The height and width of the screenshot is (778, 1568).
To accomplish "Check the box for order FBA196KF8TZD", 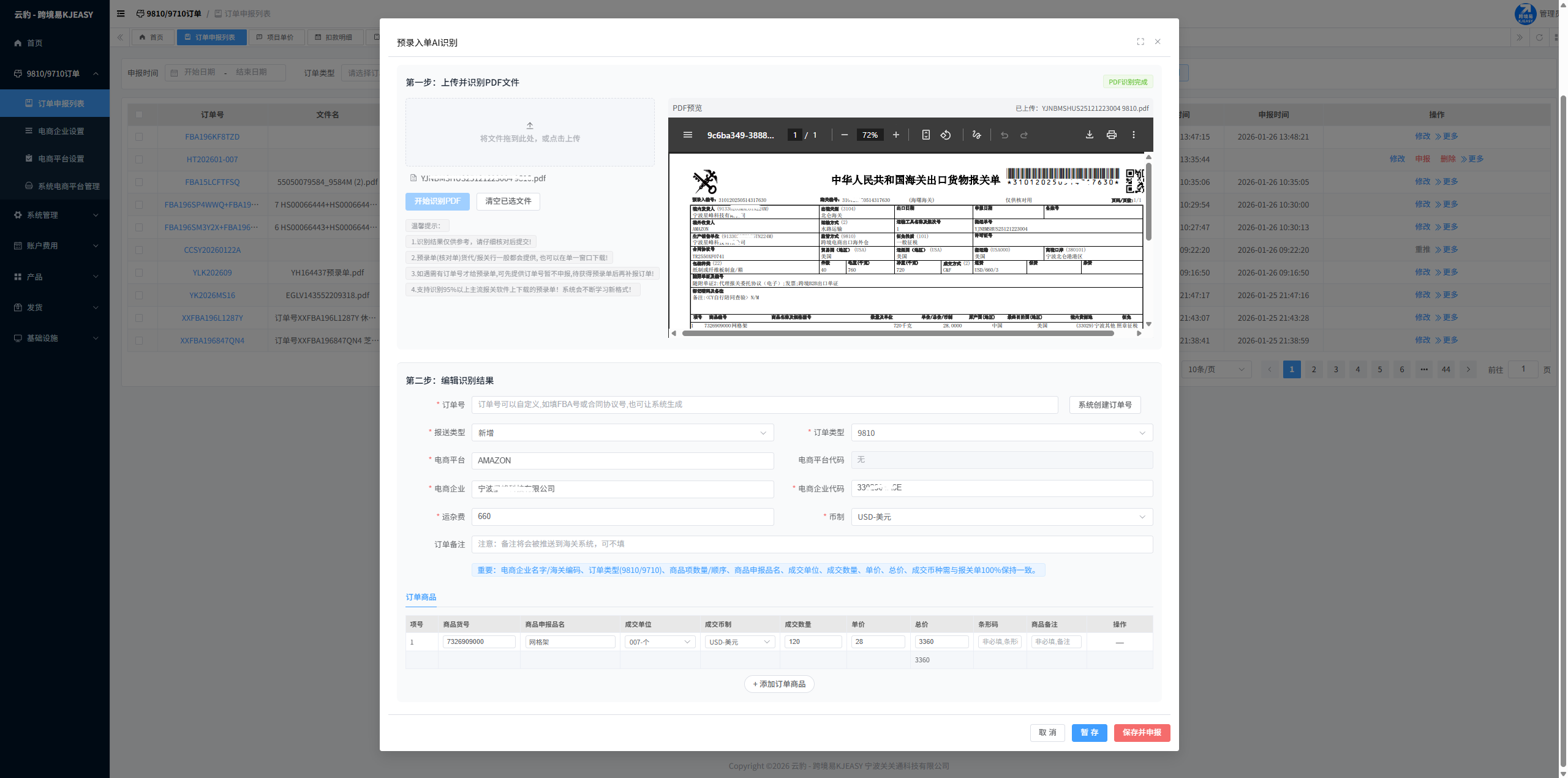I will tap(139, 137).
